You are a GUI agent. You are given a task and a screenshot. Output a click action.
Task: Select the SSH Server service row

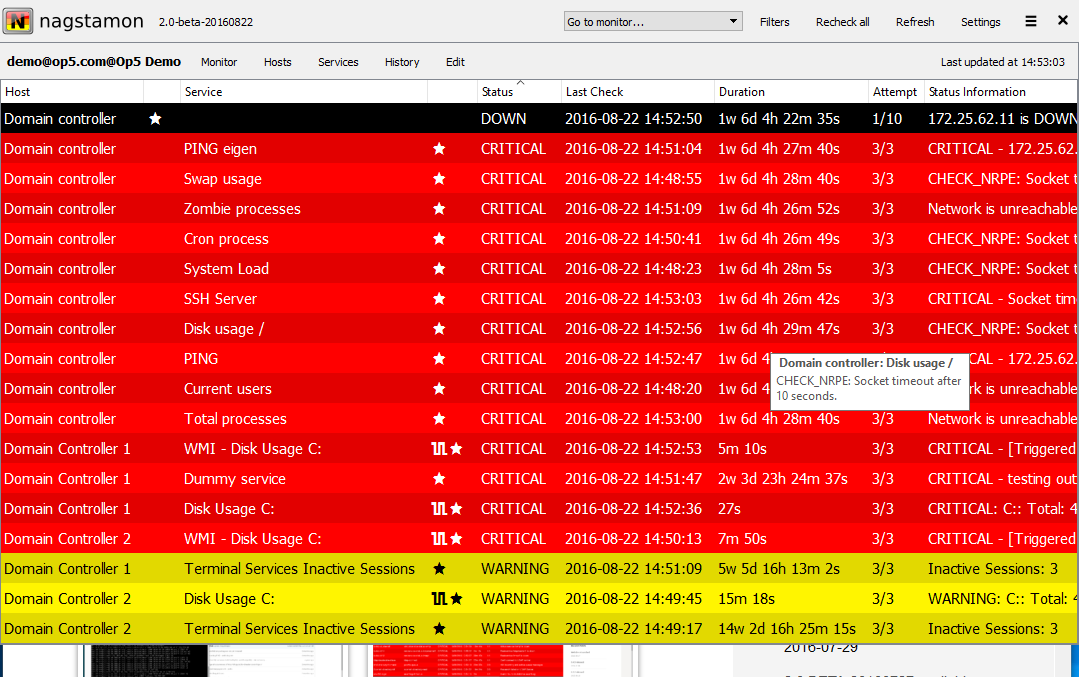(x=220, y=299)
